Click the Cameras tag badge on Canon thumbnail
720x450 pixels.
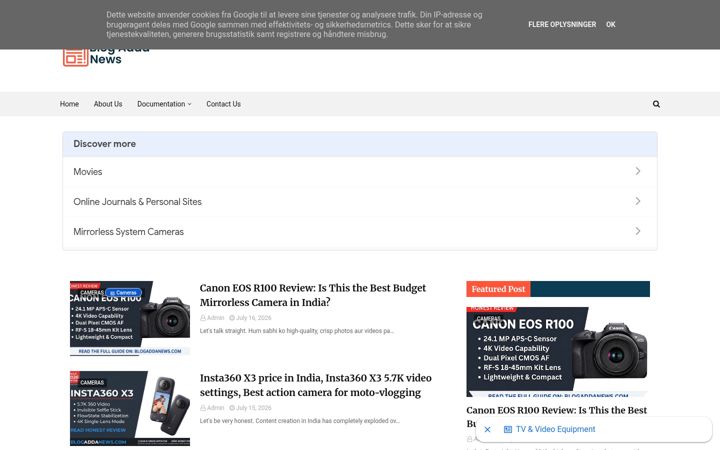click(124, 292)
